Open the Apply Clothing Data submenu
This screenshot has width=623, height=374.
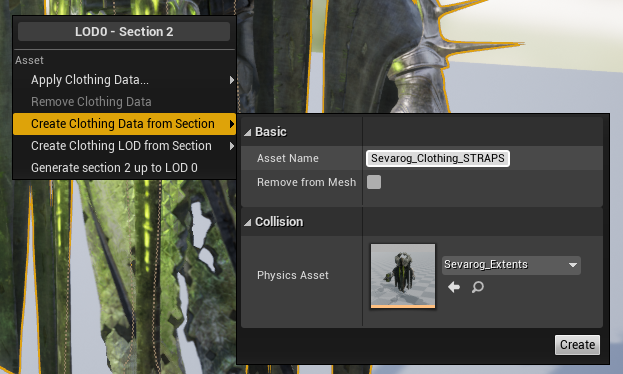coord(124,80)
